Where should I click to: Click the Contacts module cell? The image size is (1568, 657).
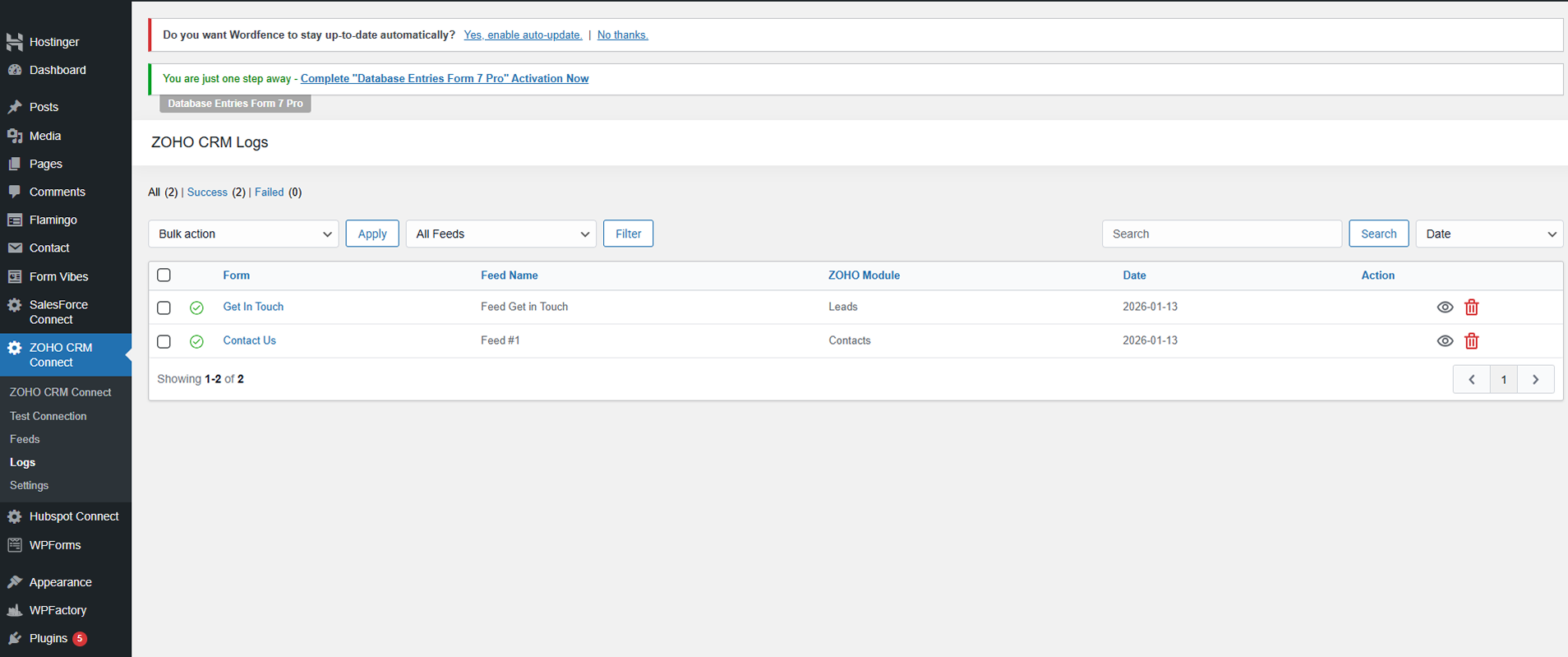pos(850,340)
